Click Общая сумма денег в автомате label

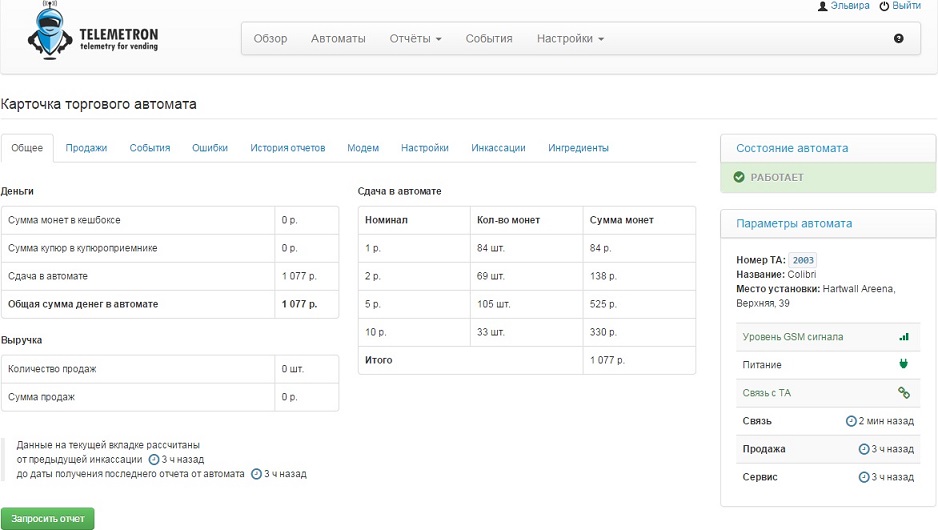(83, 304)
